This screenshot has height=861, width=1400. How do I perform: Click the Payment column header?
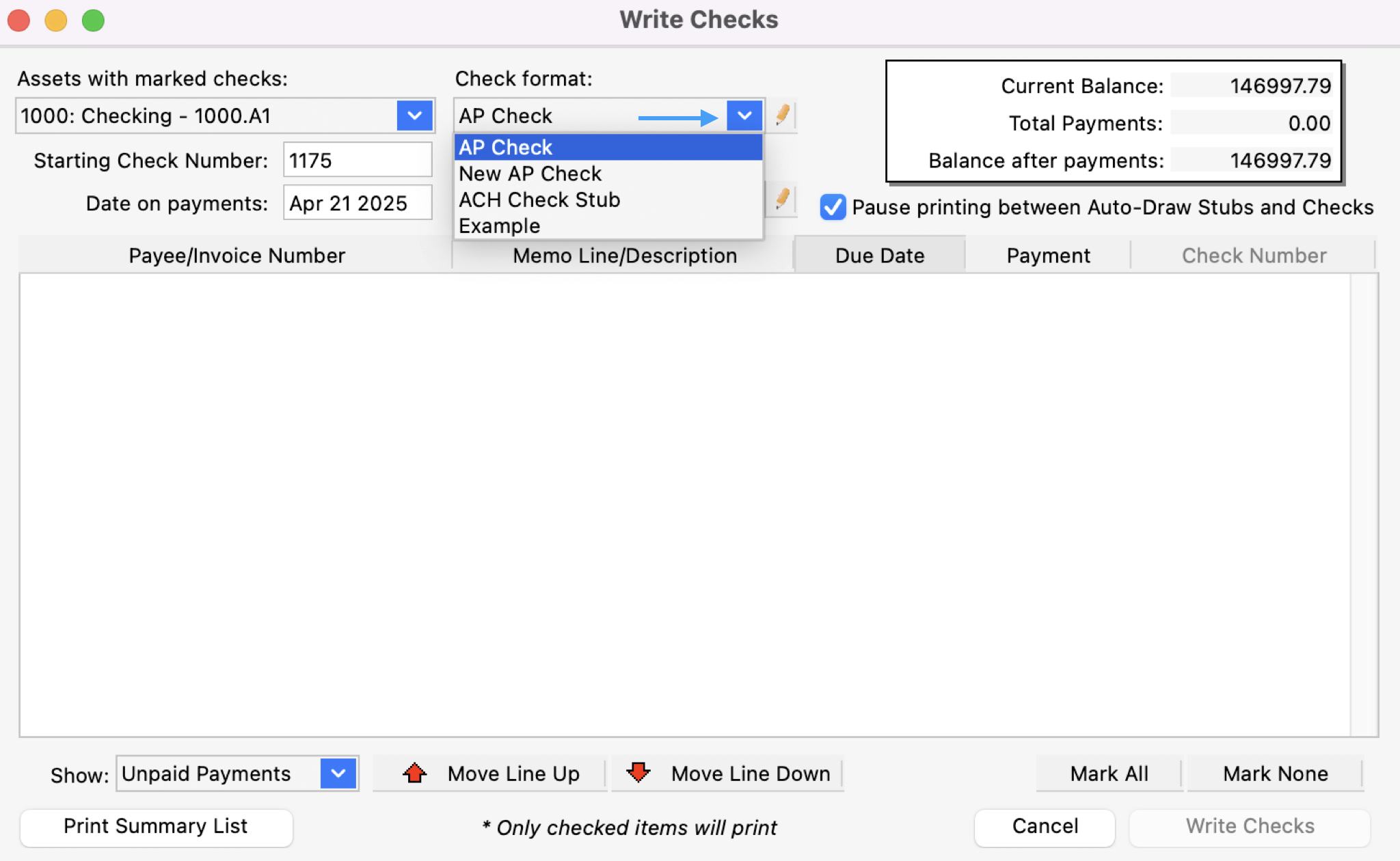[x=1047, y=256]
